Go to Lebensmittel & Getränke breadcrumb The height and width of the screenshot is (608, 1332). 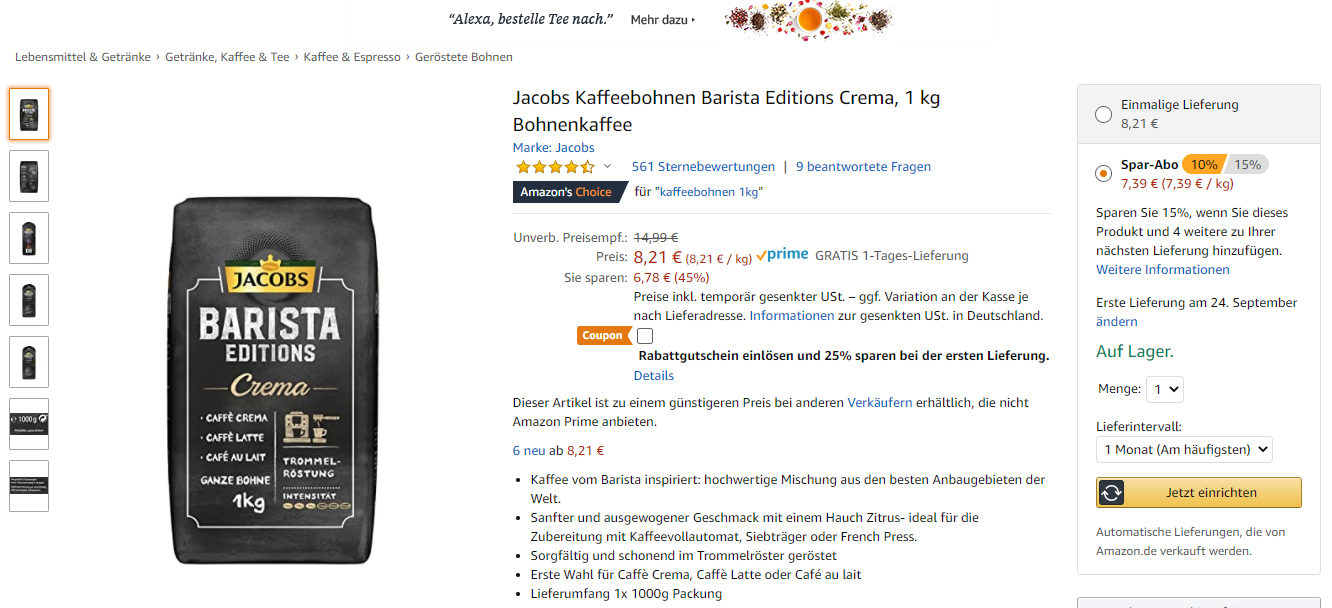coord(82,57)
